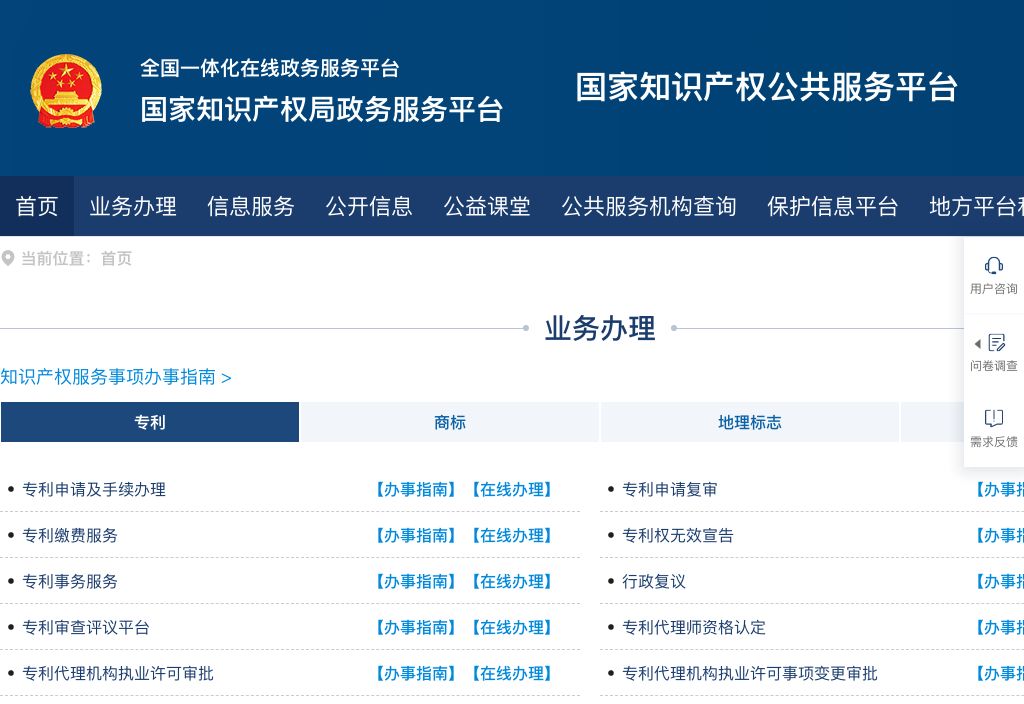1024x704 pixels.
Task: Click the 业务办理 highlighted navigation item
Action: [x=132, y=206]
